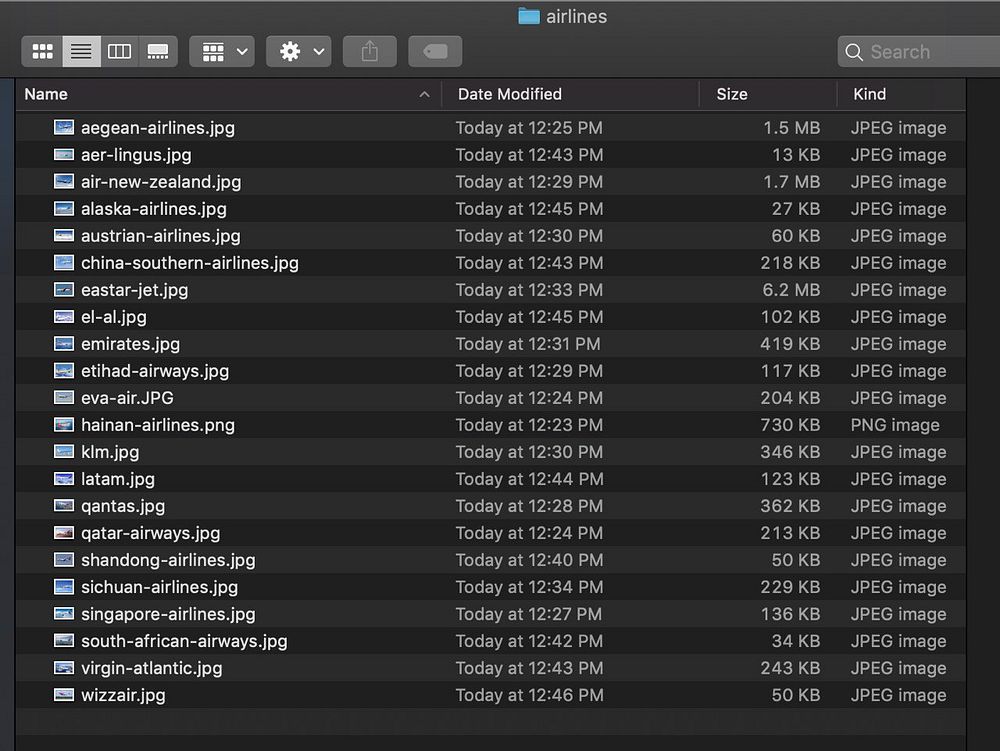This screenshot has width=1000, height=751.
Task: Click the Edit Tags toolbar button
Action: coord(435,52)
